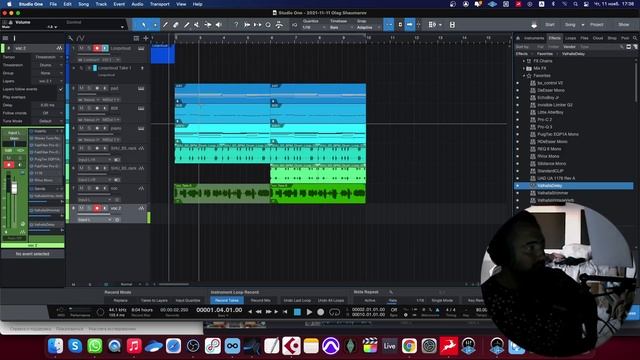
Task: Solo the pad track
Action: point(89,88)
